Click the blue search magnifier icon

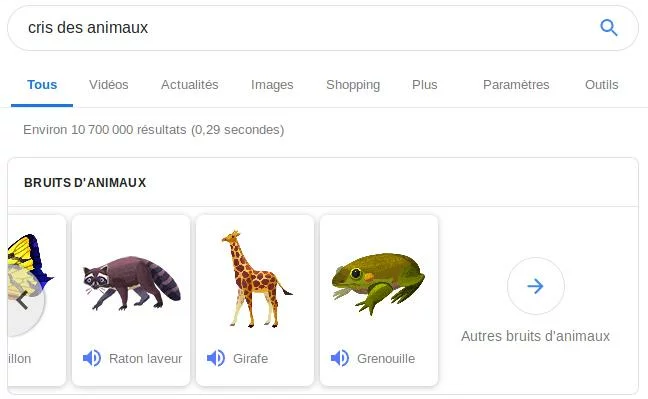click(x=609, y=28)
